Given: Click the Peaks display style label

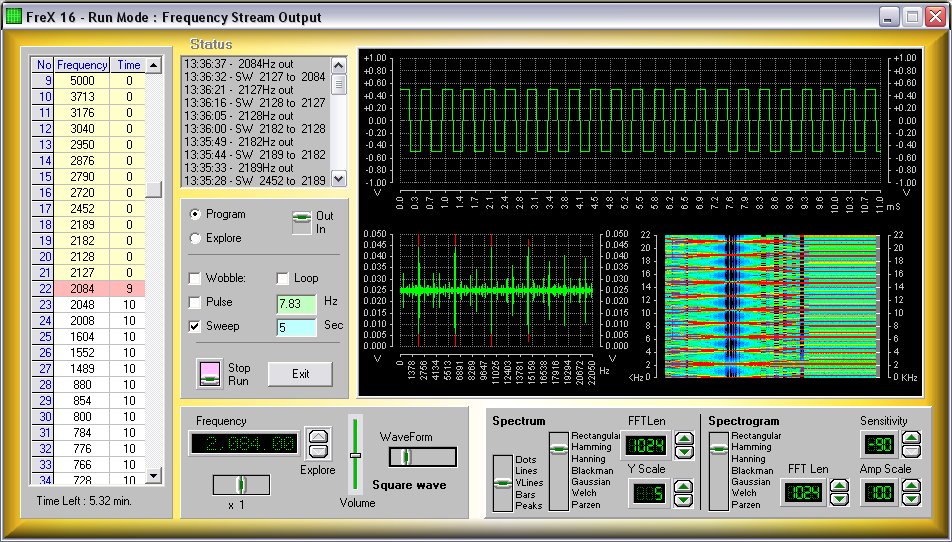Looking at the screenshot, I should (x=528, y=506).
